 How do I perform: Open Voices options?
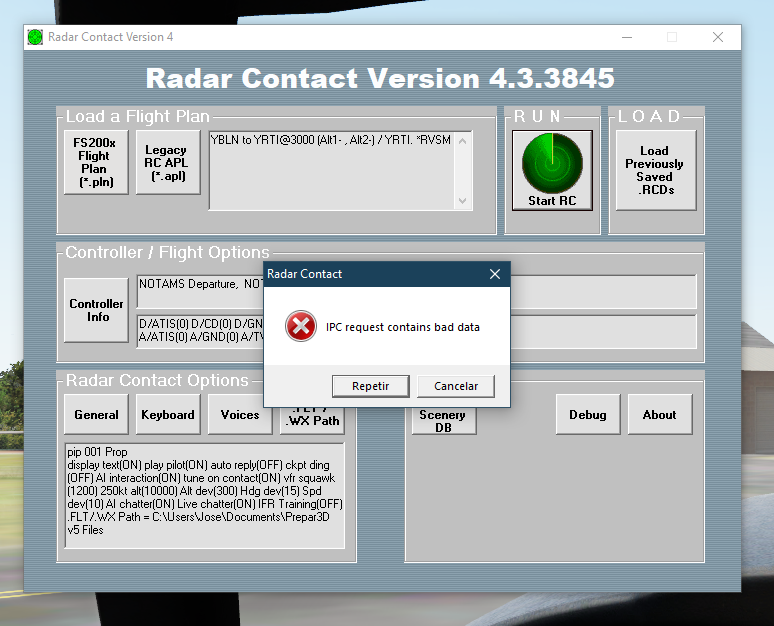(x=240, y=414)
